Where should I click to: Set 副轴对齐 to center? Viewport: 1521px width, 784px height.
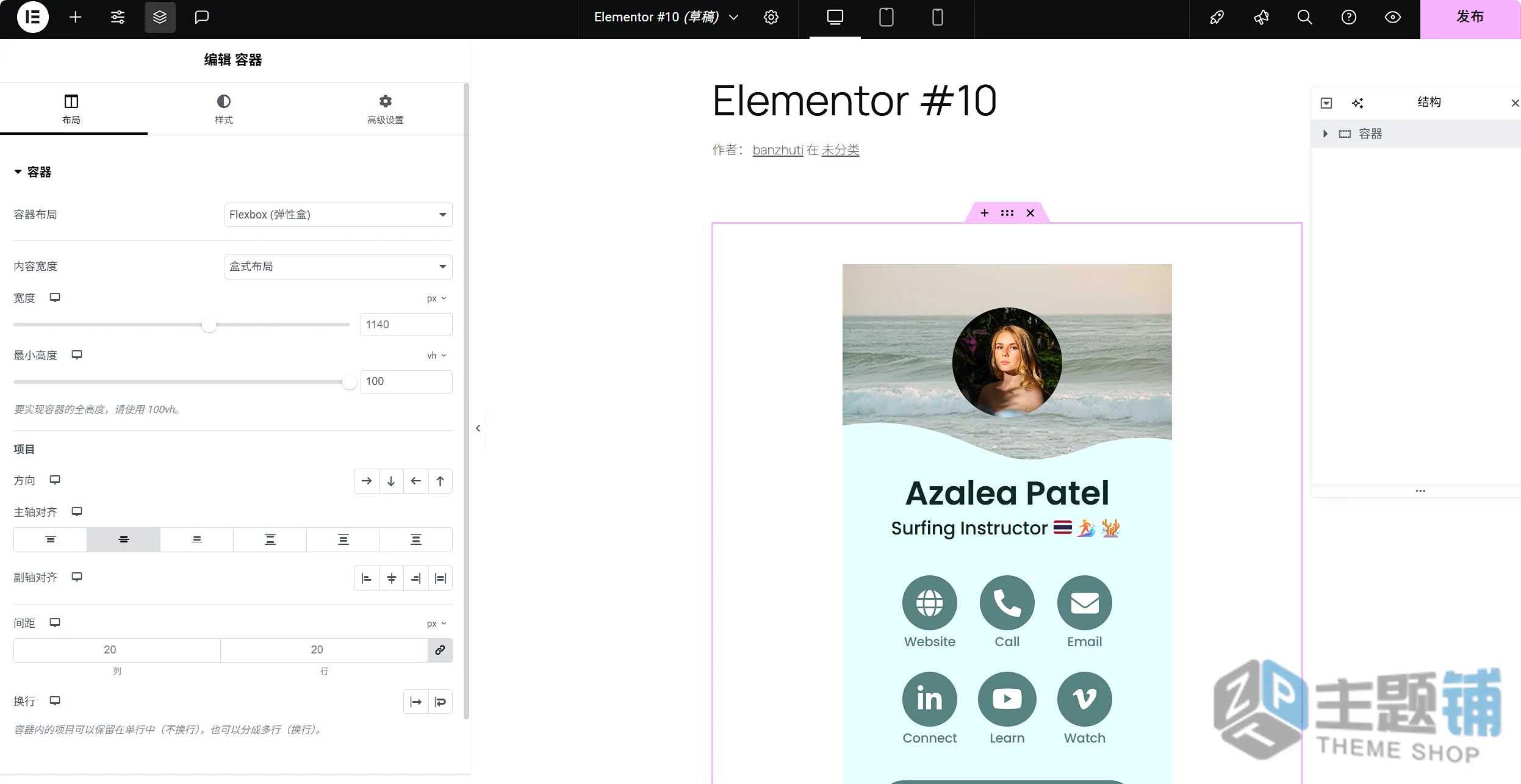[x=391, y=578]
